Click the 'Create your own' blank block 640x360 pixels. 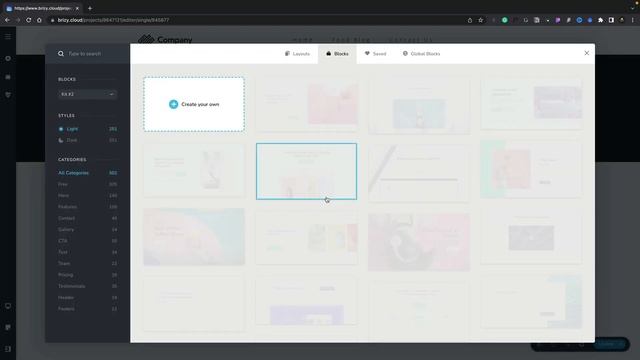click(x=194, y=104)
